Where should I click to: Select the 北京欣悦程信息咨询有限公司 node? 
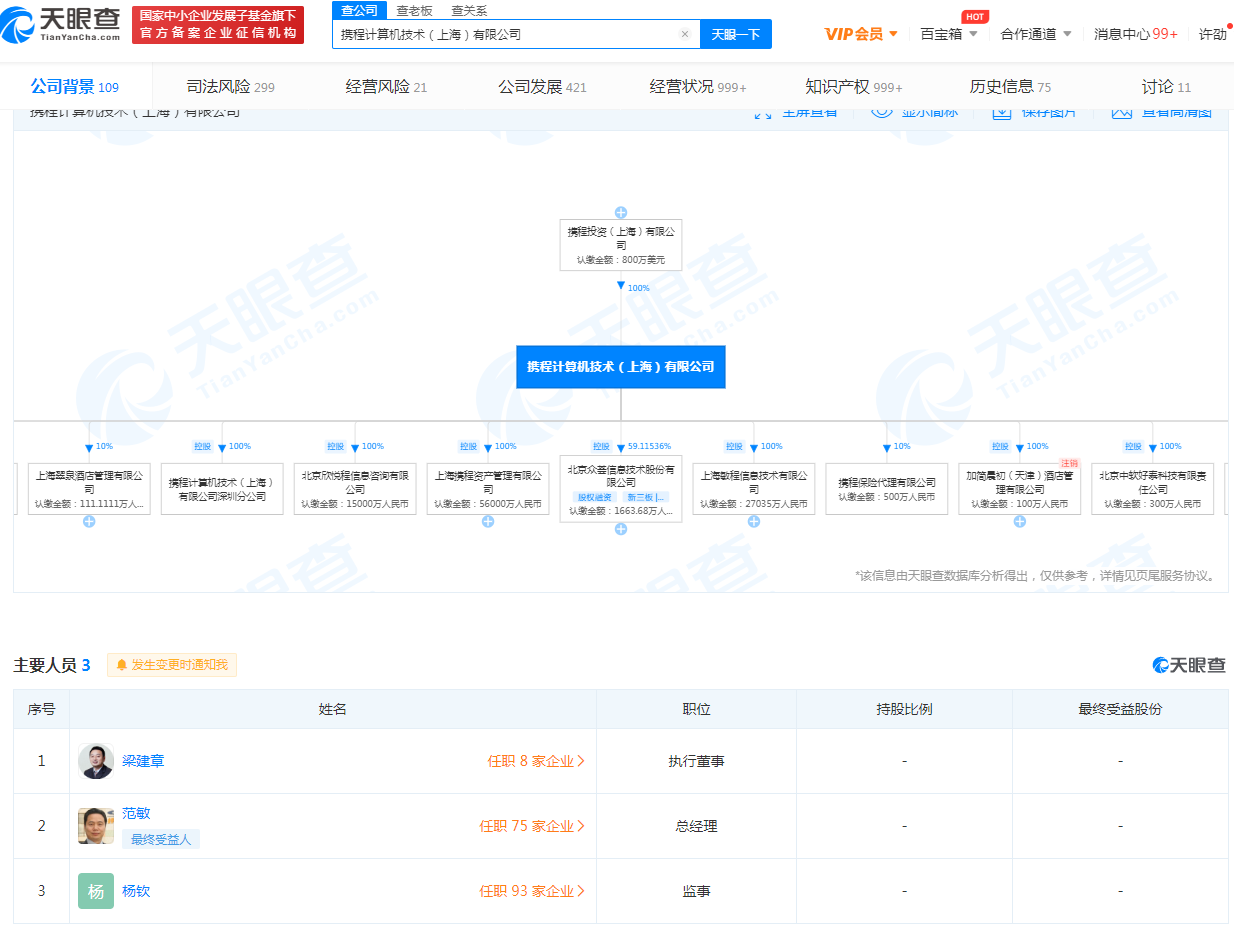click(355, 489)
